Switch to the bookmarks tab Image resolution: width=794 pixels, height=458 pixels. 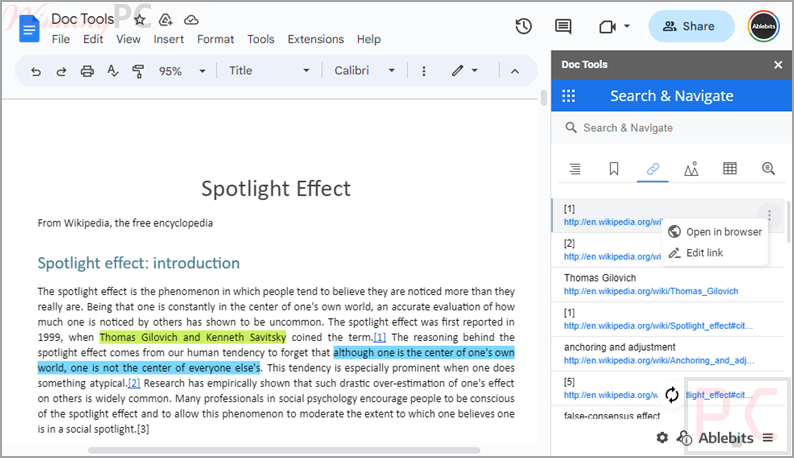614,169
